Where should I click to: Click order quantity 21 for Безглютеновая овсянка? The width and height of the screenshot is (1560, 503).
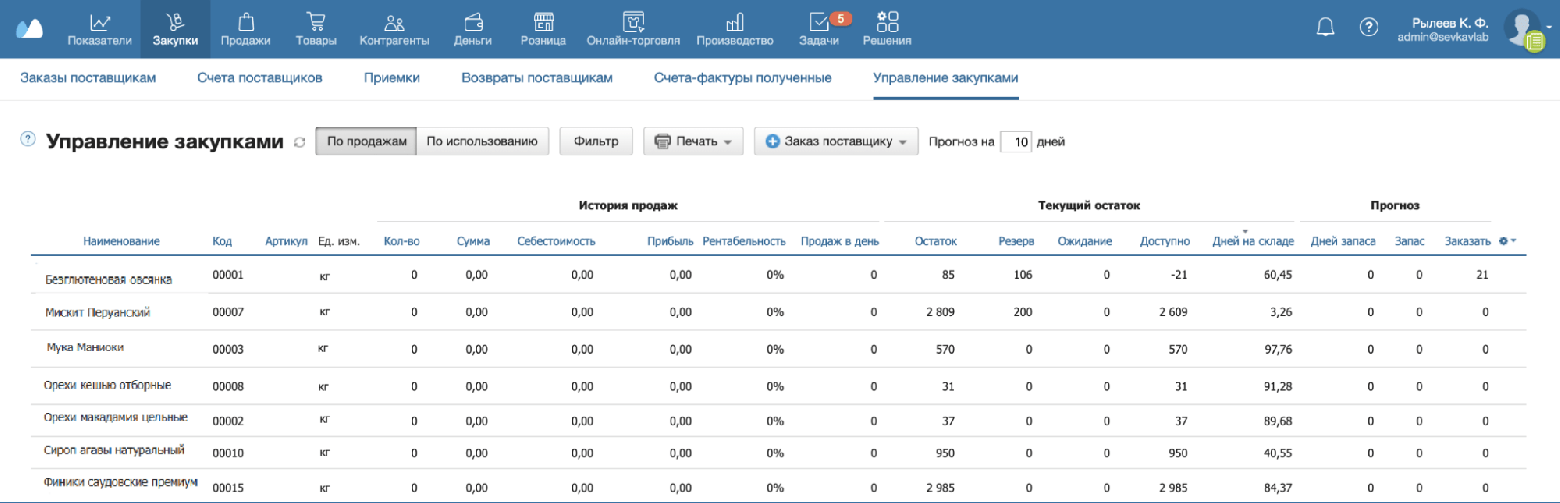point(1482,274)
